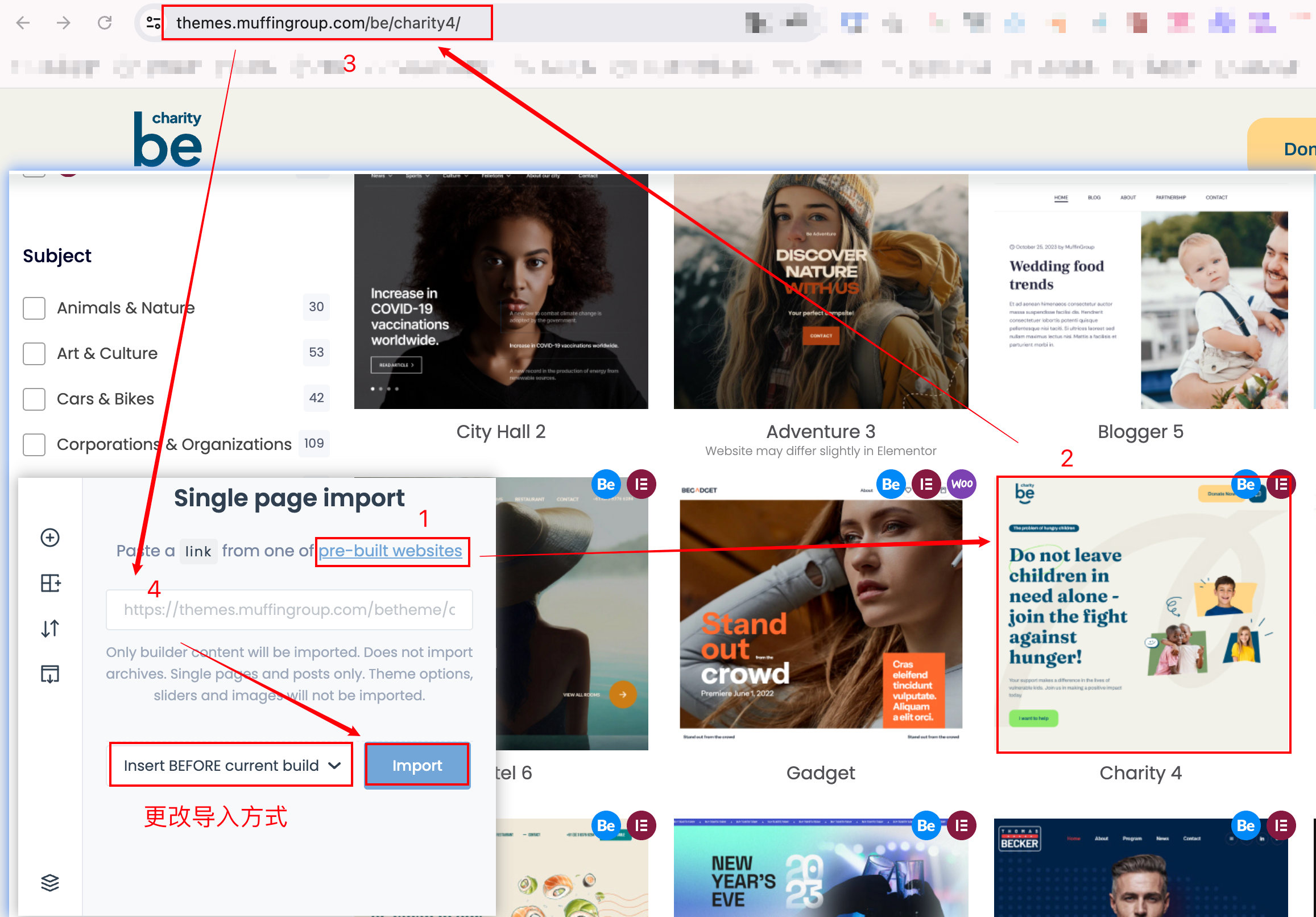
Task: Click the Reorder Sections icon in sidebar
Action: click(51, 628)
